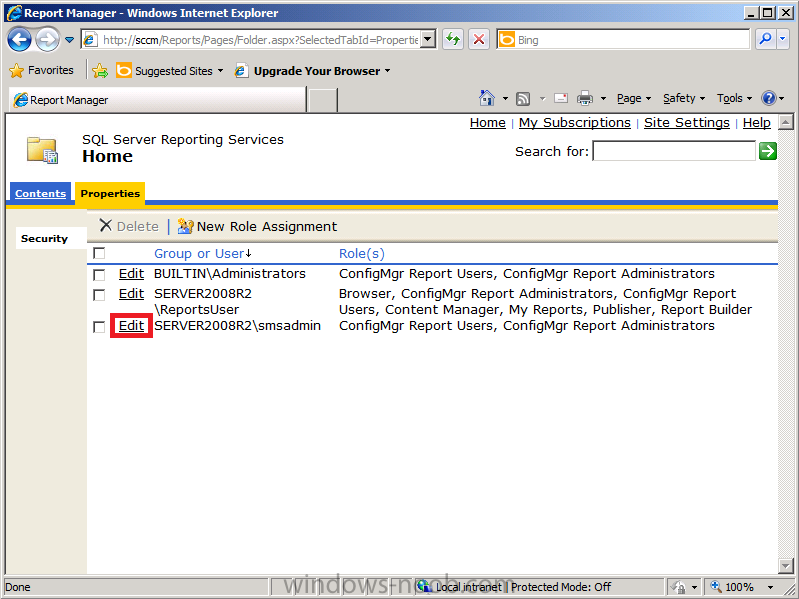Select the Report Manager browser tab
799x599 pixels.
tap(157, 99)
